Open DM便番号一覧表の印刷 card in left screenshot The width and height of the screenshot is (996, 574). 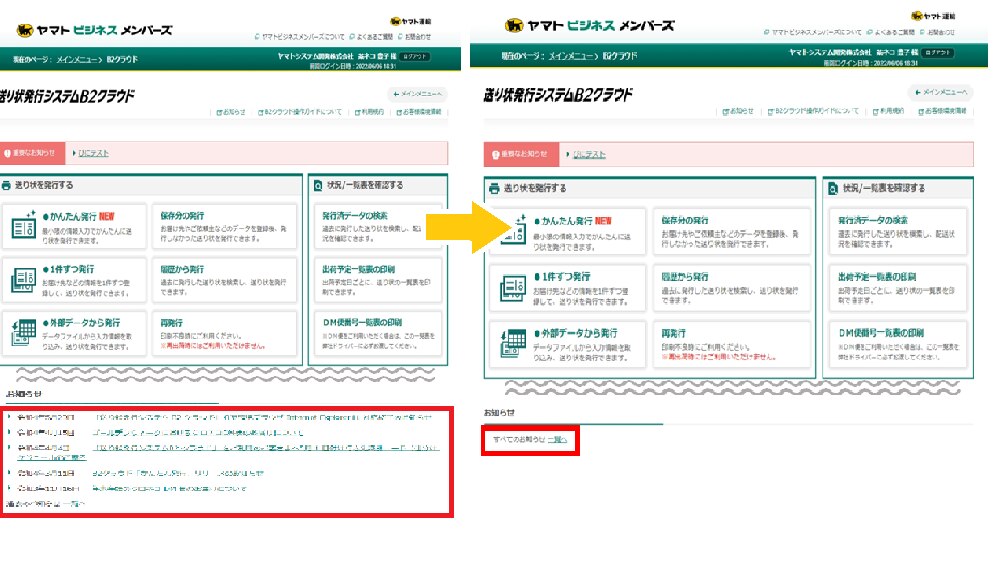point(378,333)
